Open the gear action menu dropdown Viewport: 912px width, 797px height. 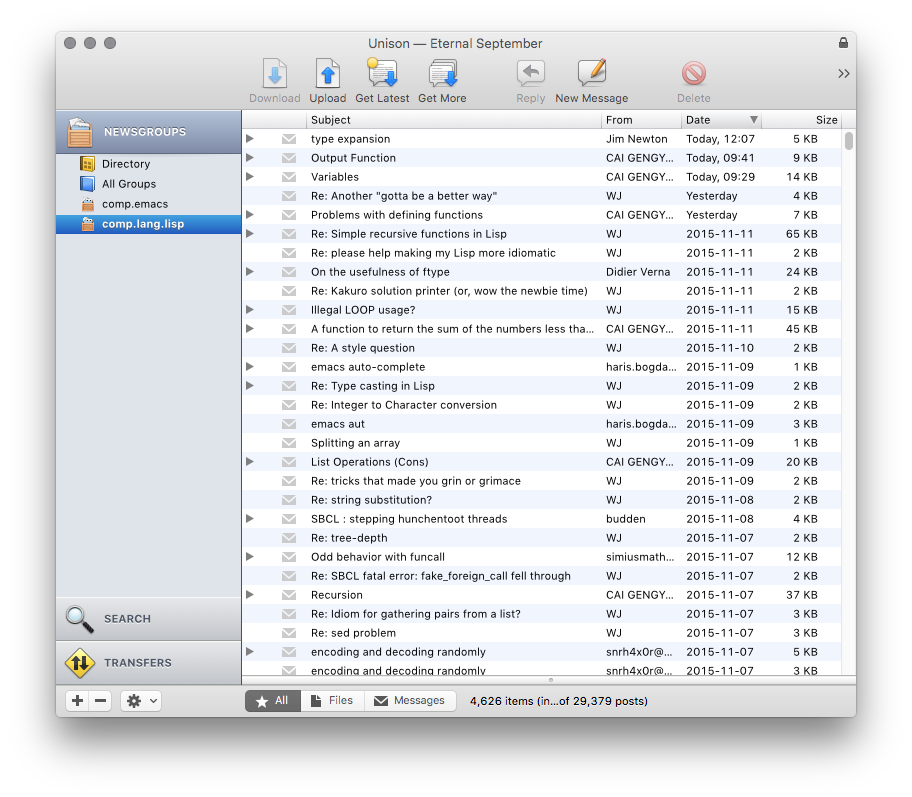tap(140, 701)
